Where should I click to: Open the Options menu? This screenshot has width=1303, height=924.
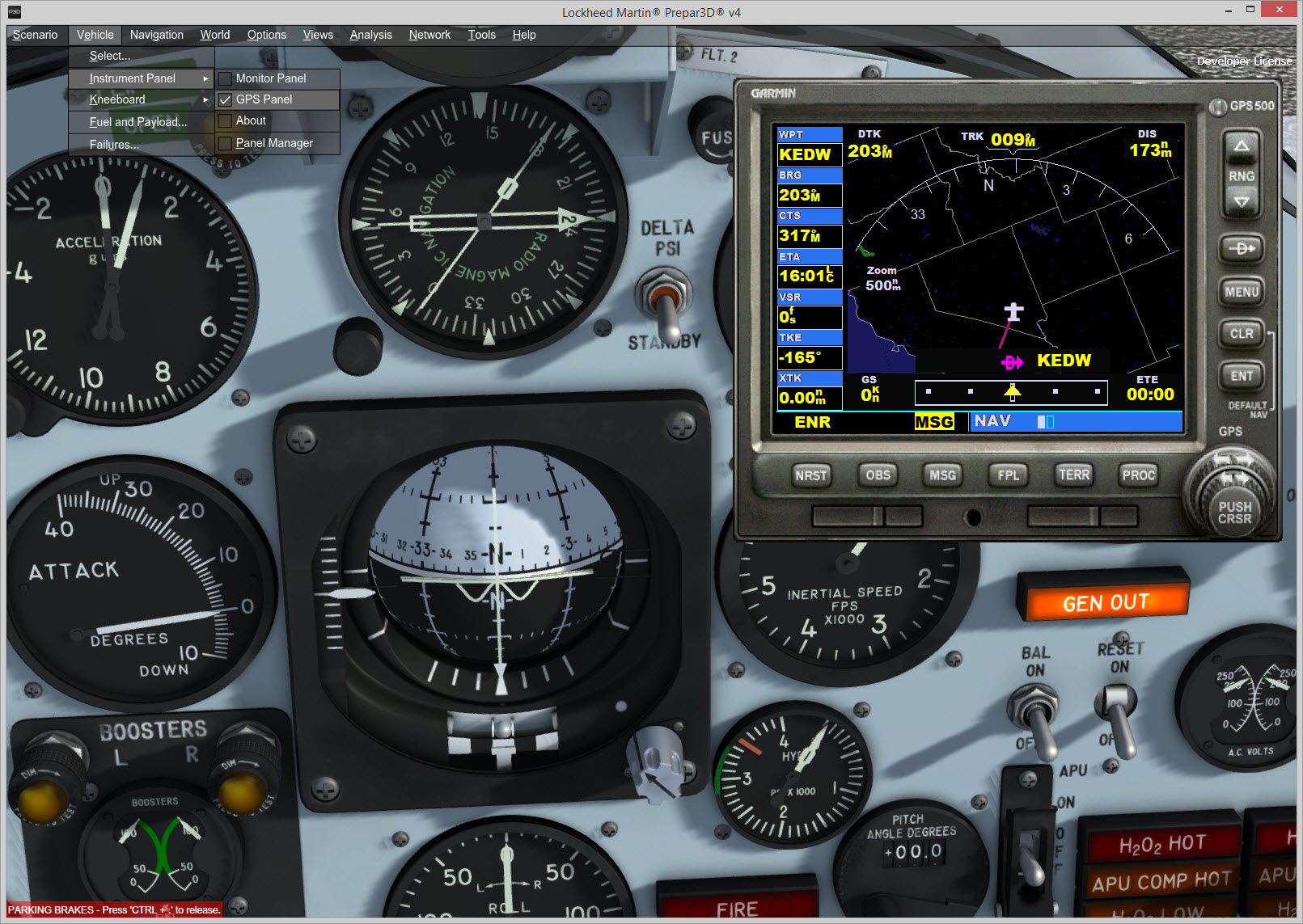[267, 35]
